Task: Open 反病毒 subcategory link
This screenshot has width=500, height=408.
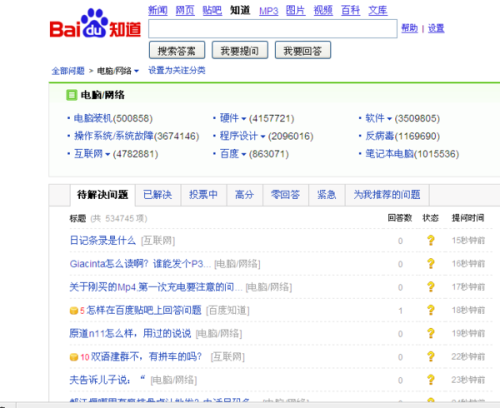Action: click(x=380, y=136)
